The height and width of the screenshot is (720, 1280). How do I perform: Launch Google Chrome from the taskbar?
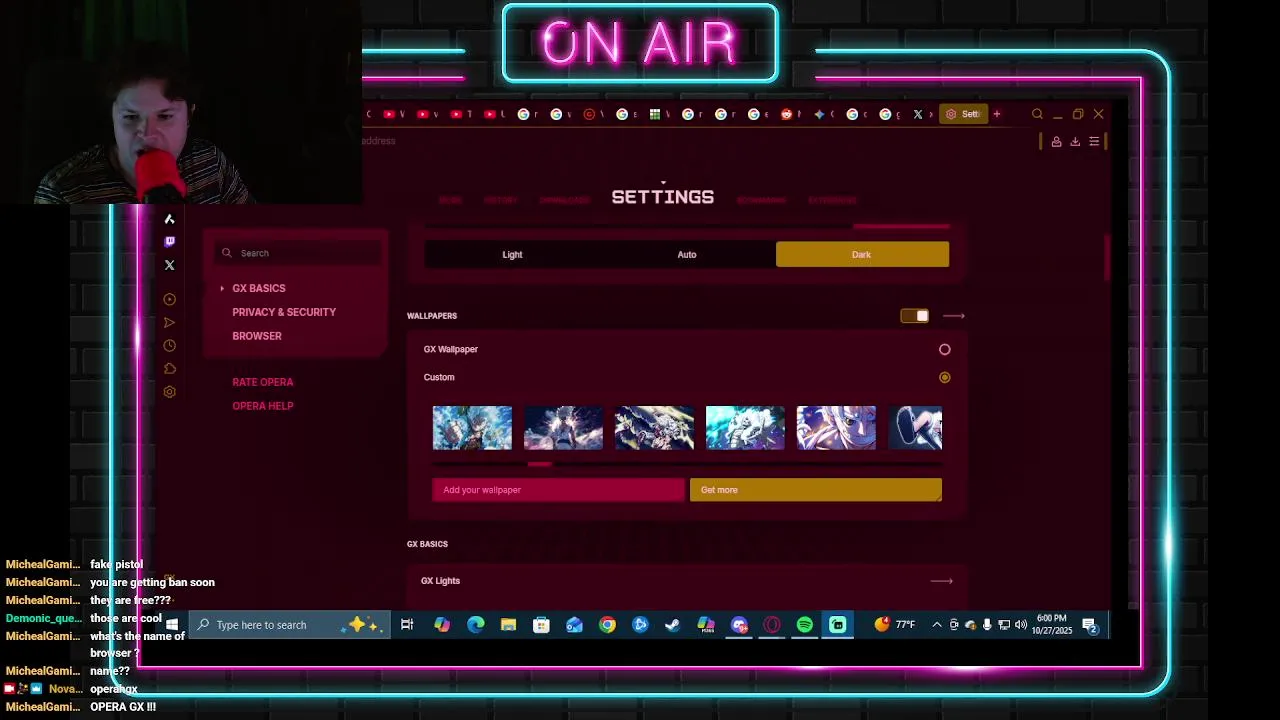tap(607, 625)
